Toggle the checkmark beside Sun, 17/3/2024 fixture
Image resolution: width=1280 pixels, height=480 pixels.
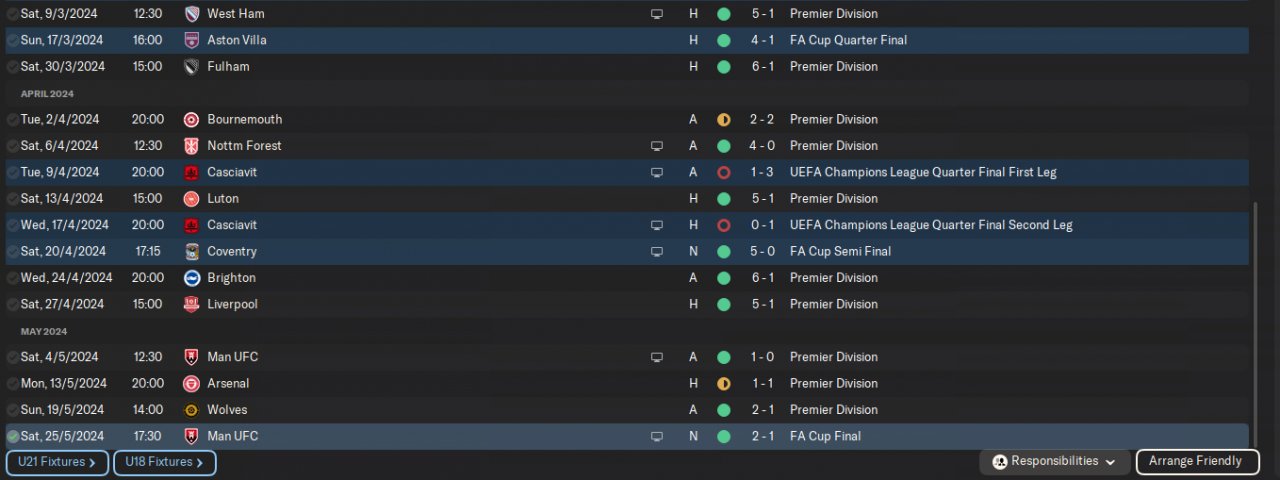[x=12, y=40]
